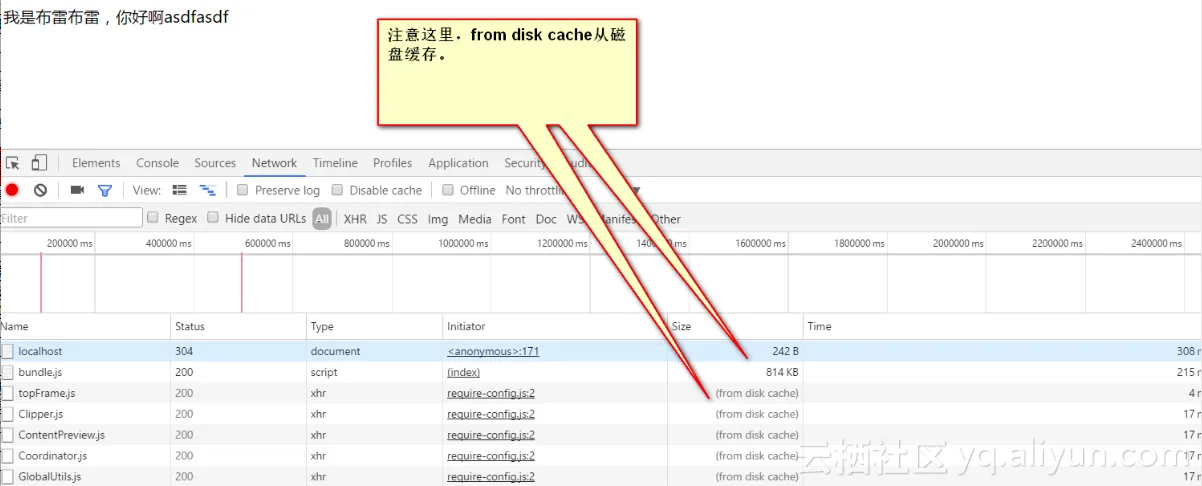Enable the Regex filter checkbox
1202x486 pixels.
[x=153, y=218]
